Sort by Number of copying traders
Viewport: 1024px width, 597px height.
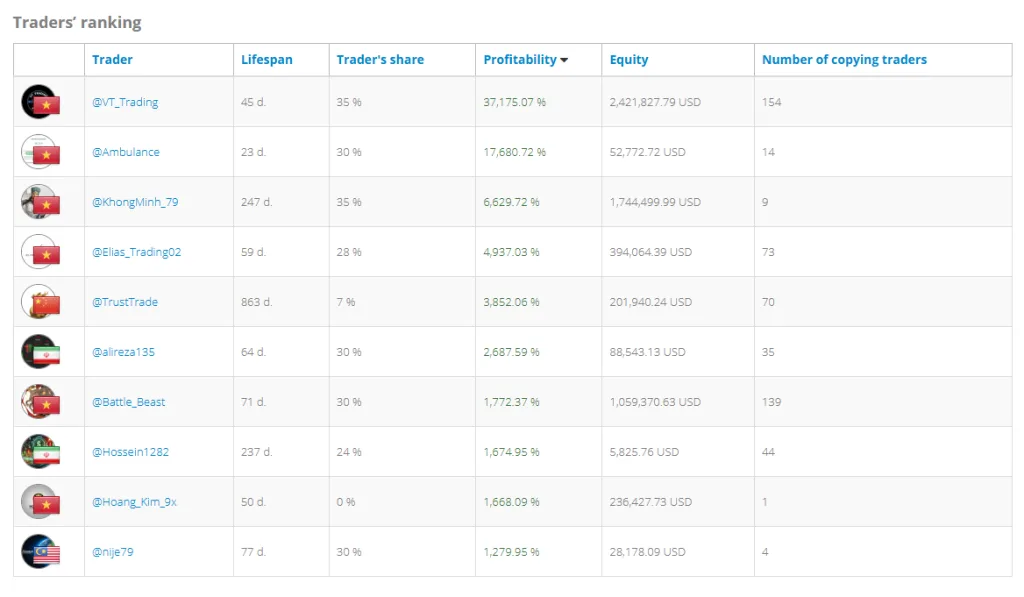coord(844,60)
